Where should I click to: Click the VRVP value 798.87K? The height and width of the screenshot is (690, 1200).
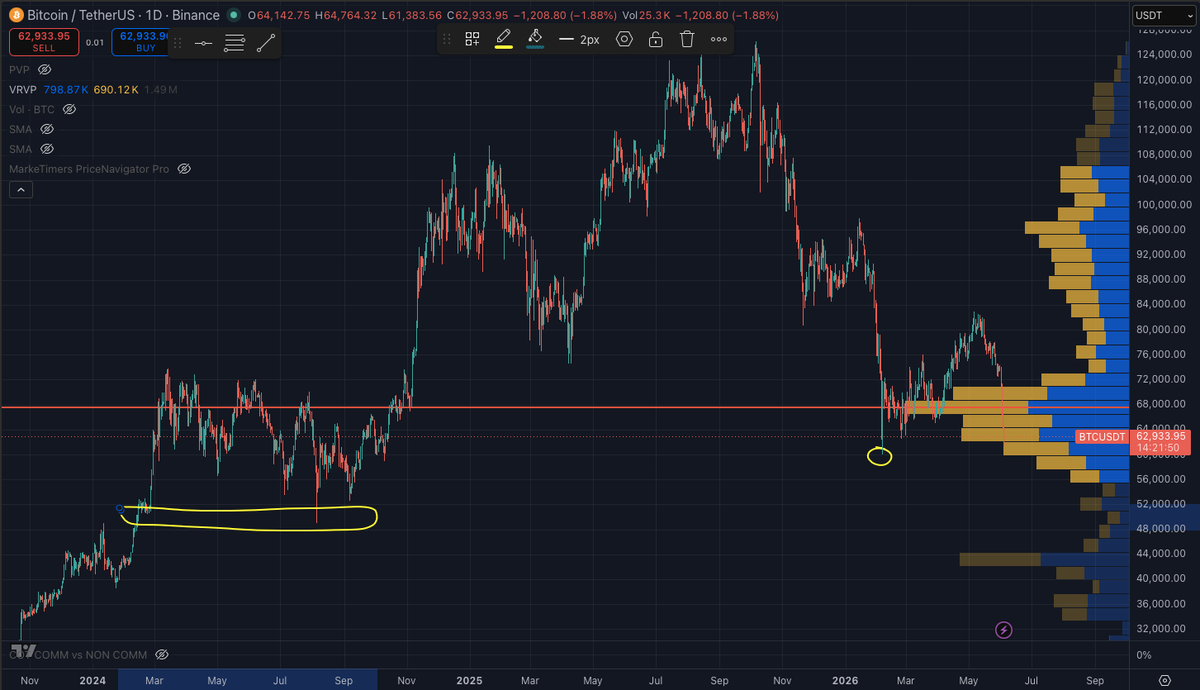coord(64,90)
